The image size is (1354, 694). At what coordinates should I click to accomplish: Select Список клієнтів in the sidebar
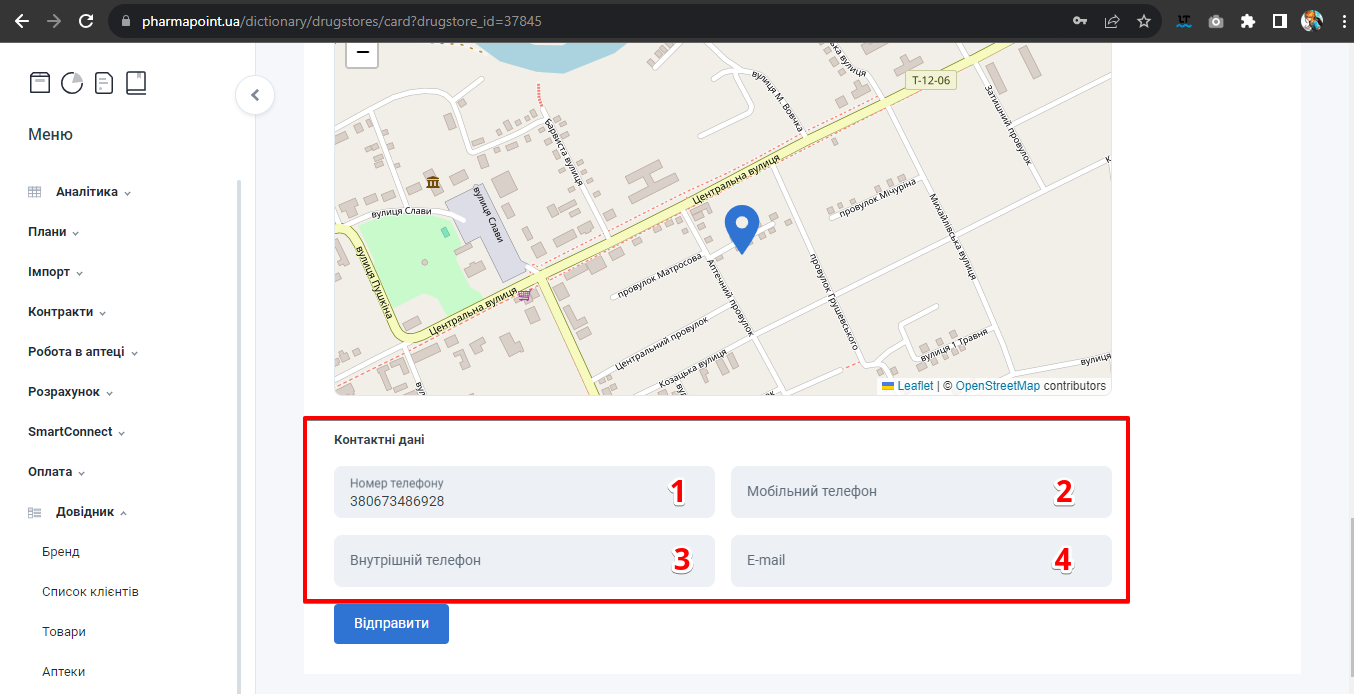pos(90,592)
